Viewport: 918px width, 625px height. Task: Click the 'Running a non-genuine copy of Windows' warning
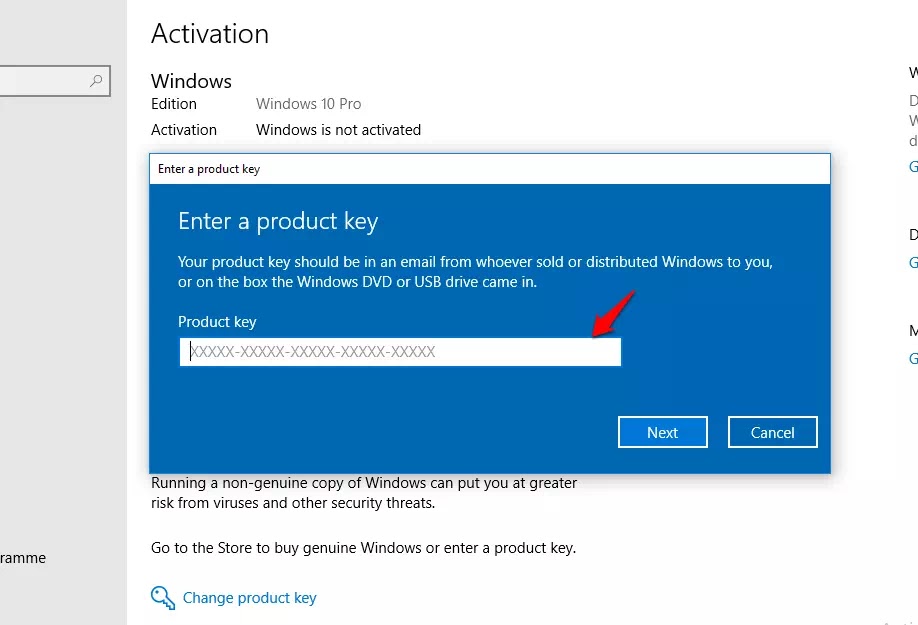[364, 493]
